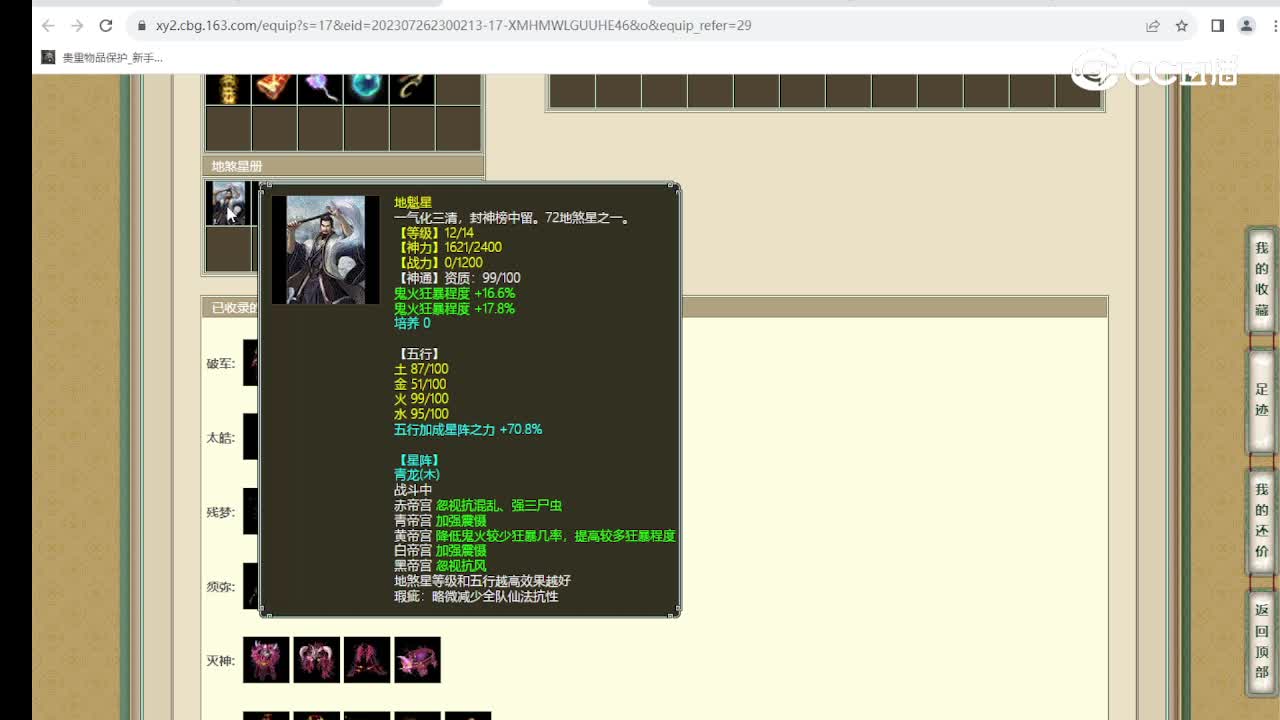The image size is (1280, 720).
Task: Click the 灭神: set label
Action: point(221,661)
